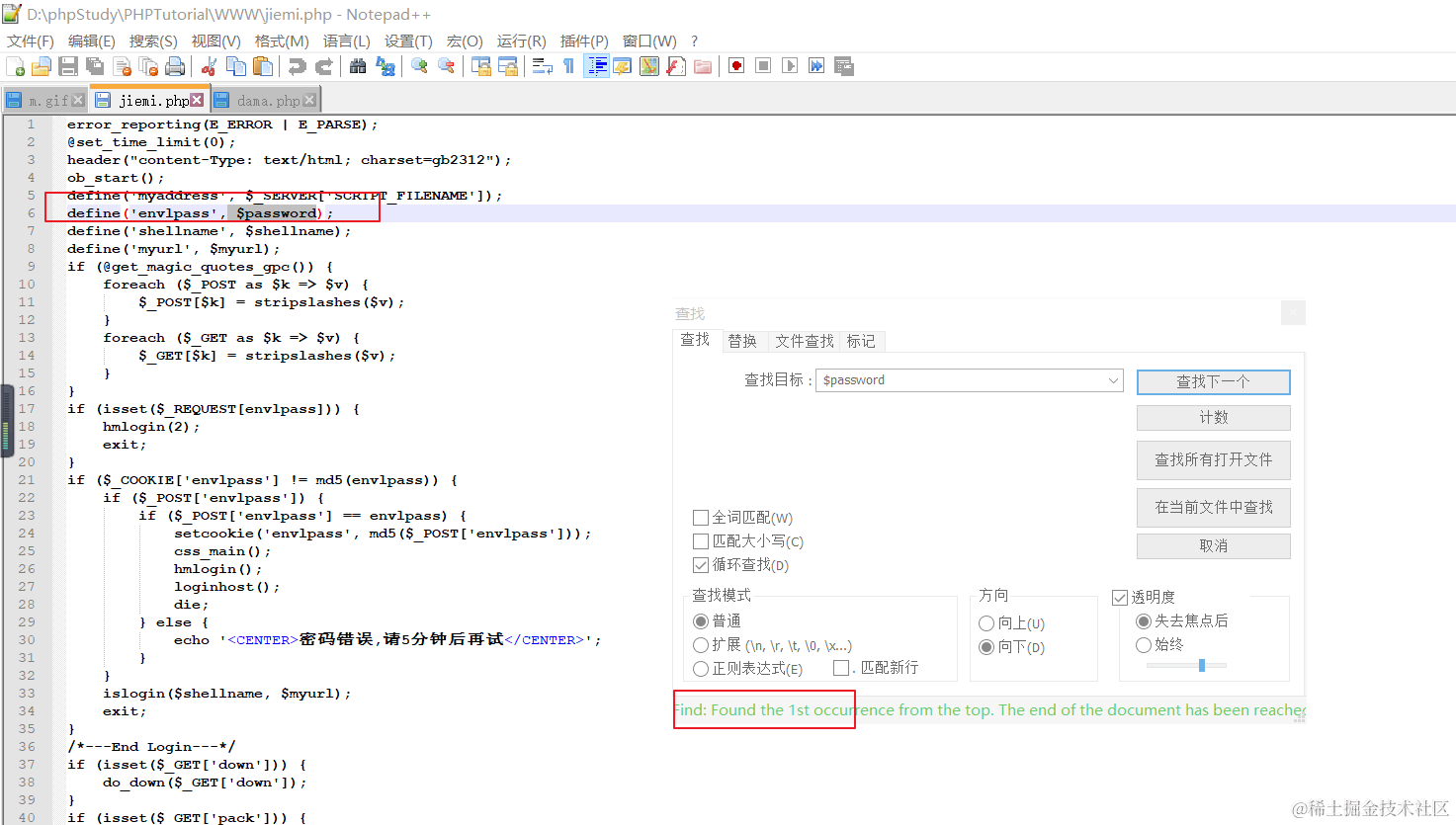Image resolution: width=1456 pixels, height=825 pixels.
Task: Select 扩展 extended search mode
Action: pyautogui.click(x=701, y=644)
